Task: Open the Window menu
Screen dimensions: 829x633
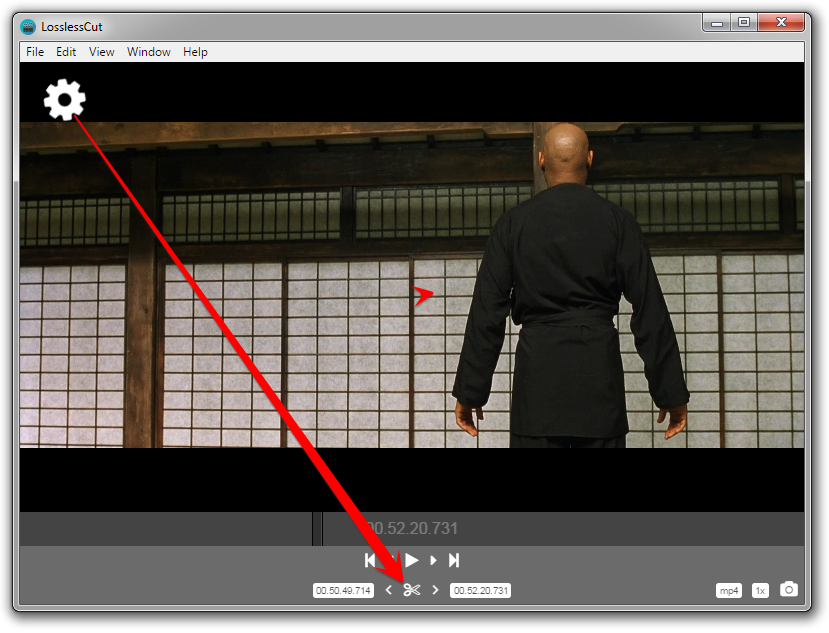Action: coord(149,52)
